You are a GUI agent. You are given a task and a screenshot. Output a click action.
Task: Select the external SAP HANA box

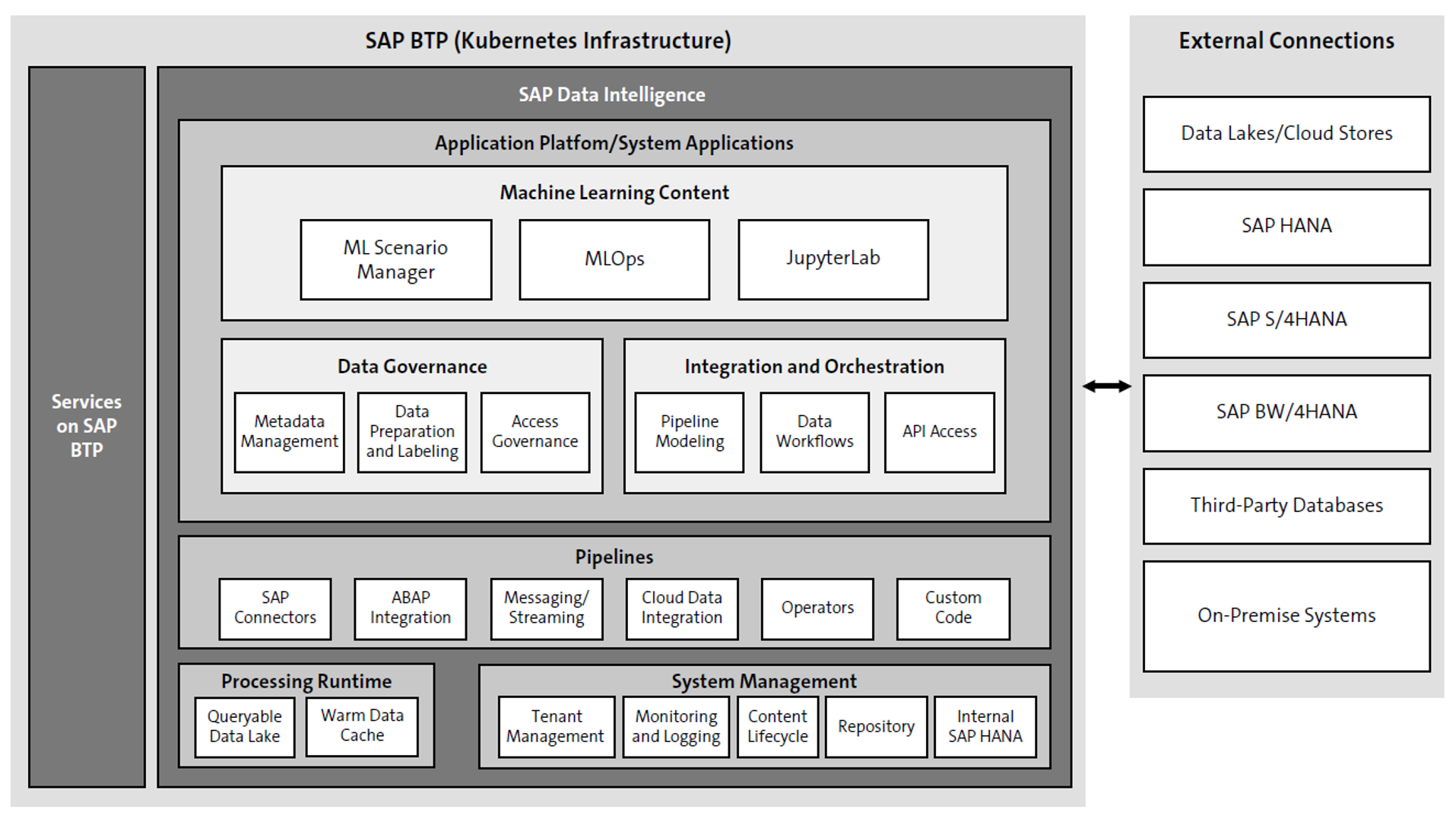click(1286, 227)
